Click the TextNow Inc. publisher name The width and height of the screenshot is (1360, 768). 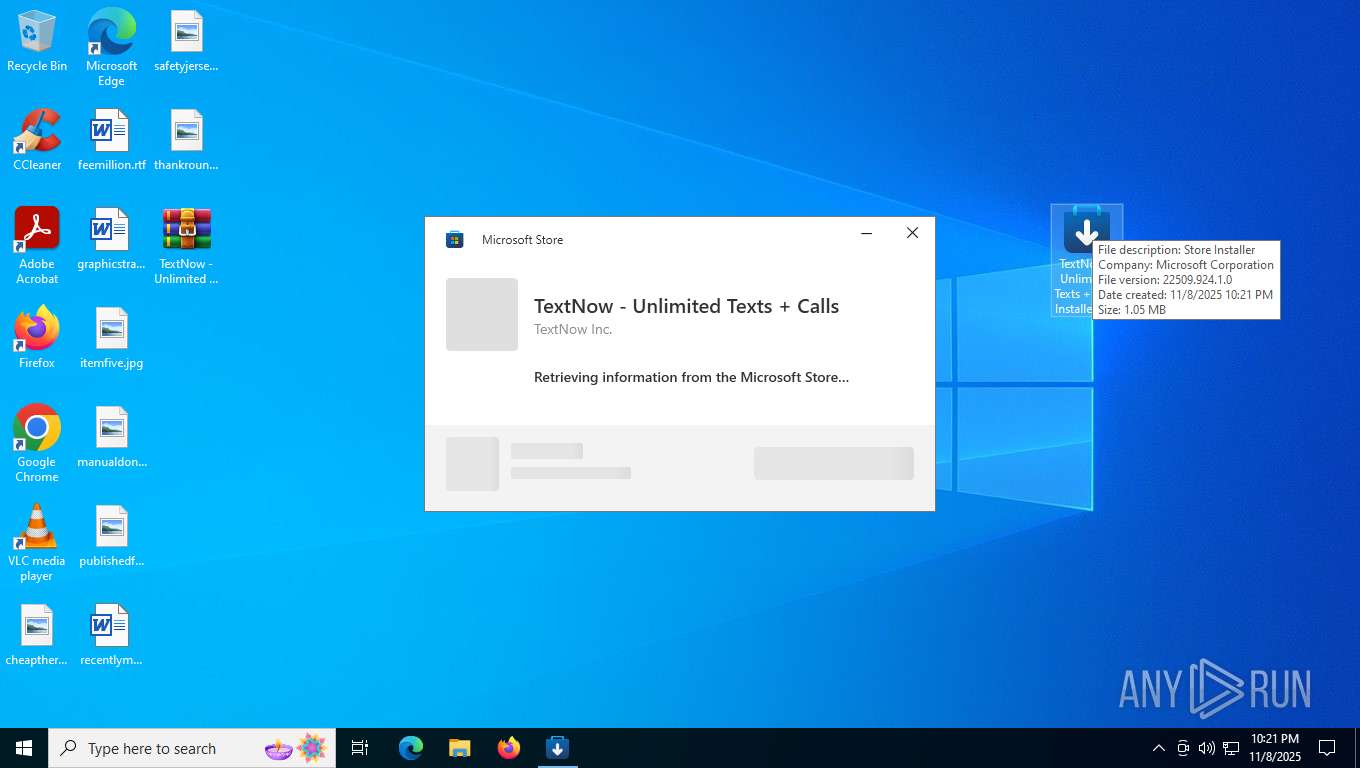click(x=573, y=329)
